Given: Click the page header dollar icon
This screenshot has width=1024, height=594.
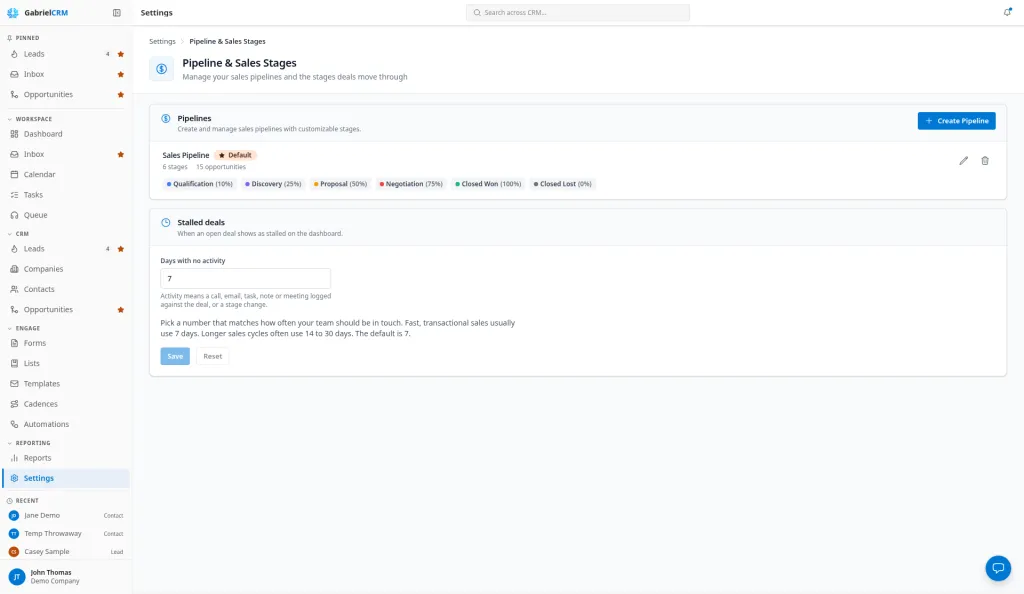Looking at the screenshot, I should pos(161,69).
